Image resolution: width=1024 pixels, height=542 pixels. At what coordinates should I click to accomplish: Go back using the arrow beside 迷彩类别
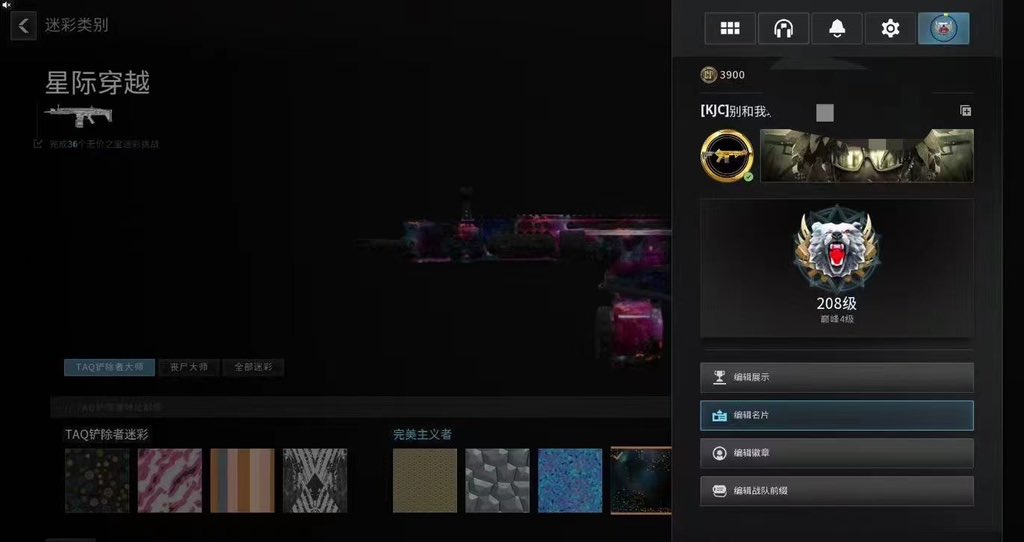pos(24,26)
